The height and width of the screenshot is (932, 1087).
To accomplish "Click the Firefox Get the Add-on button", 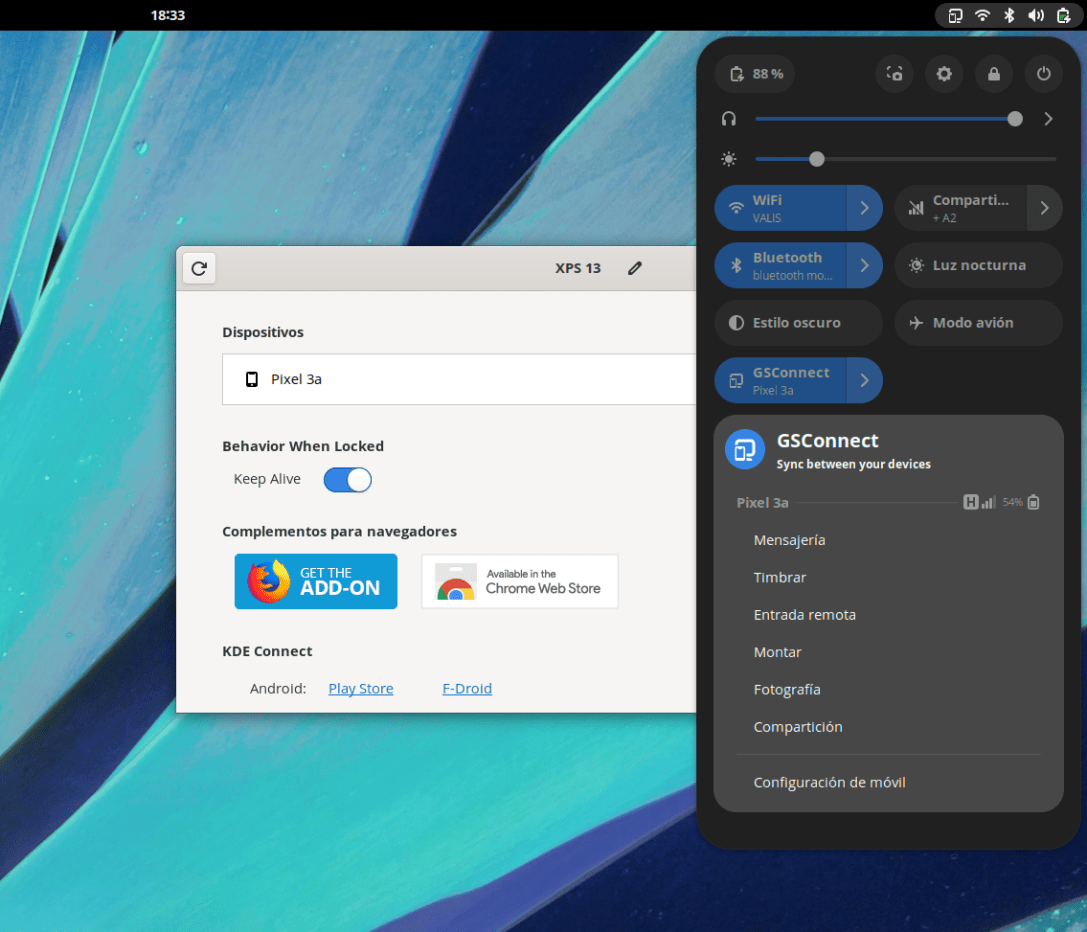I will click(x=316, y=581).
